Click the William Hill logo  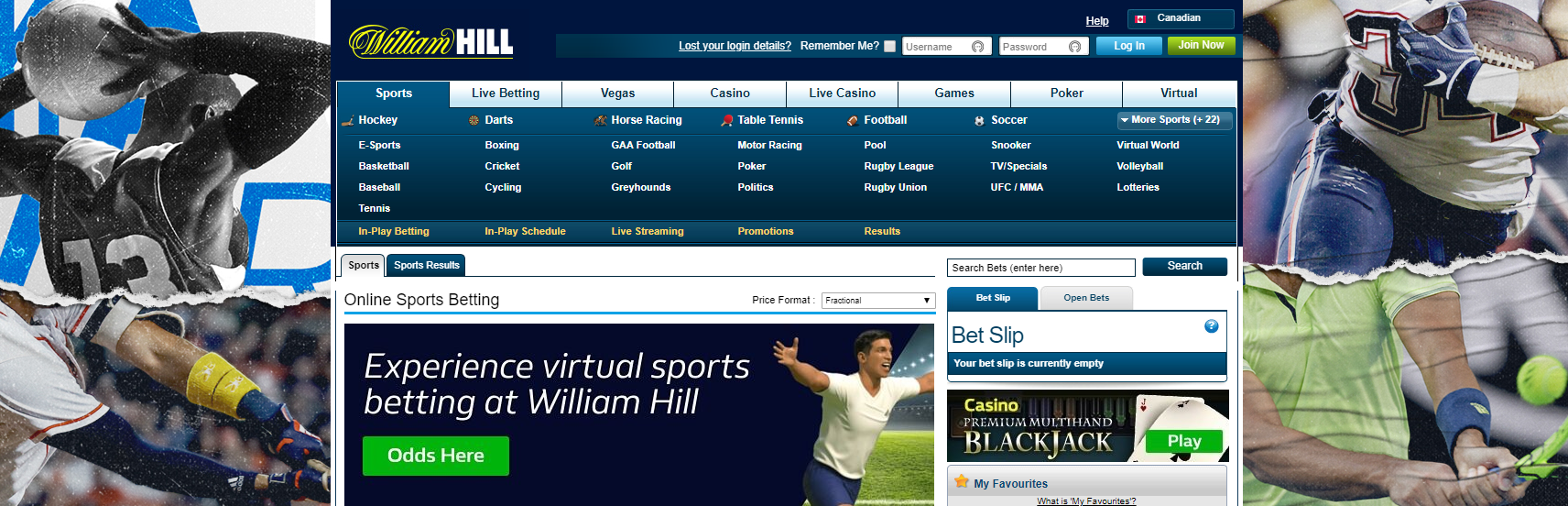[x=430, y=41]
